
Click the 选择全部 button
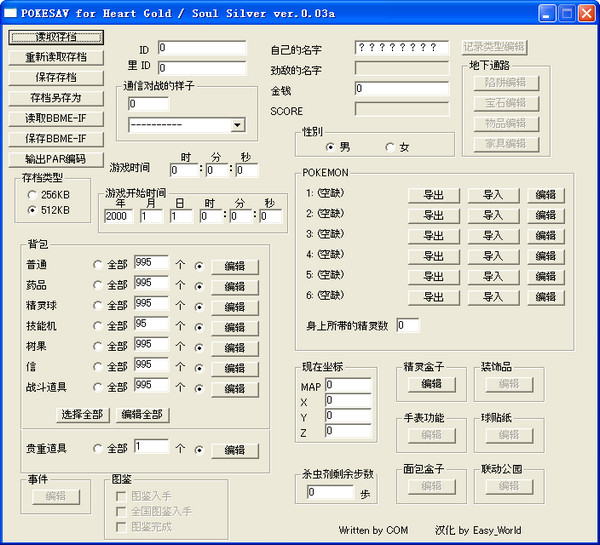click(x=83, y=414)
